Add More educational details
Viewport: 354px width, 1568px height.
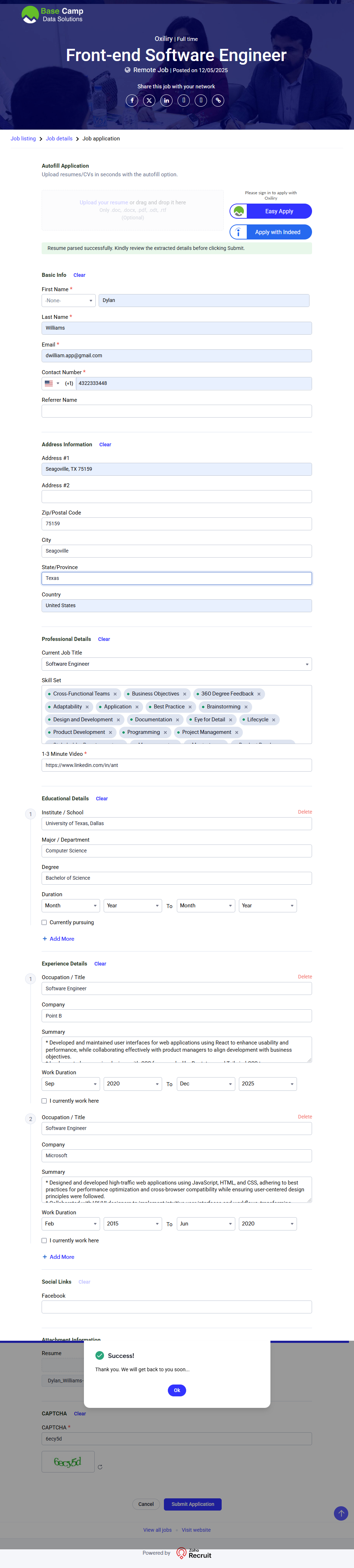tap(58, 939)
